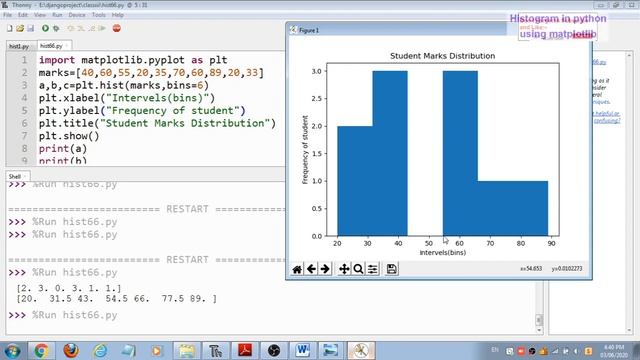Open the Windows Start menu
The width and height of the screenshot is (640, 360).
click(12, 351)
